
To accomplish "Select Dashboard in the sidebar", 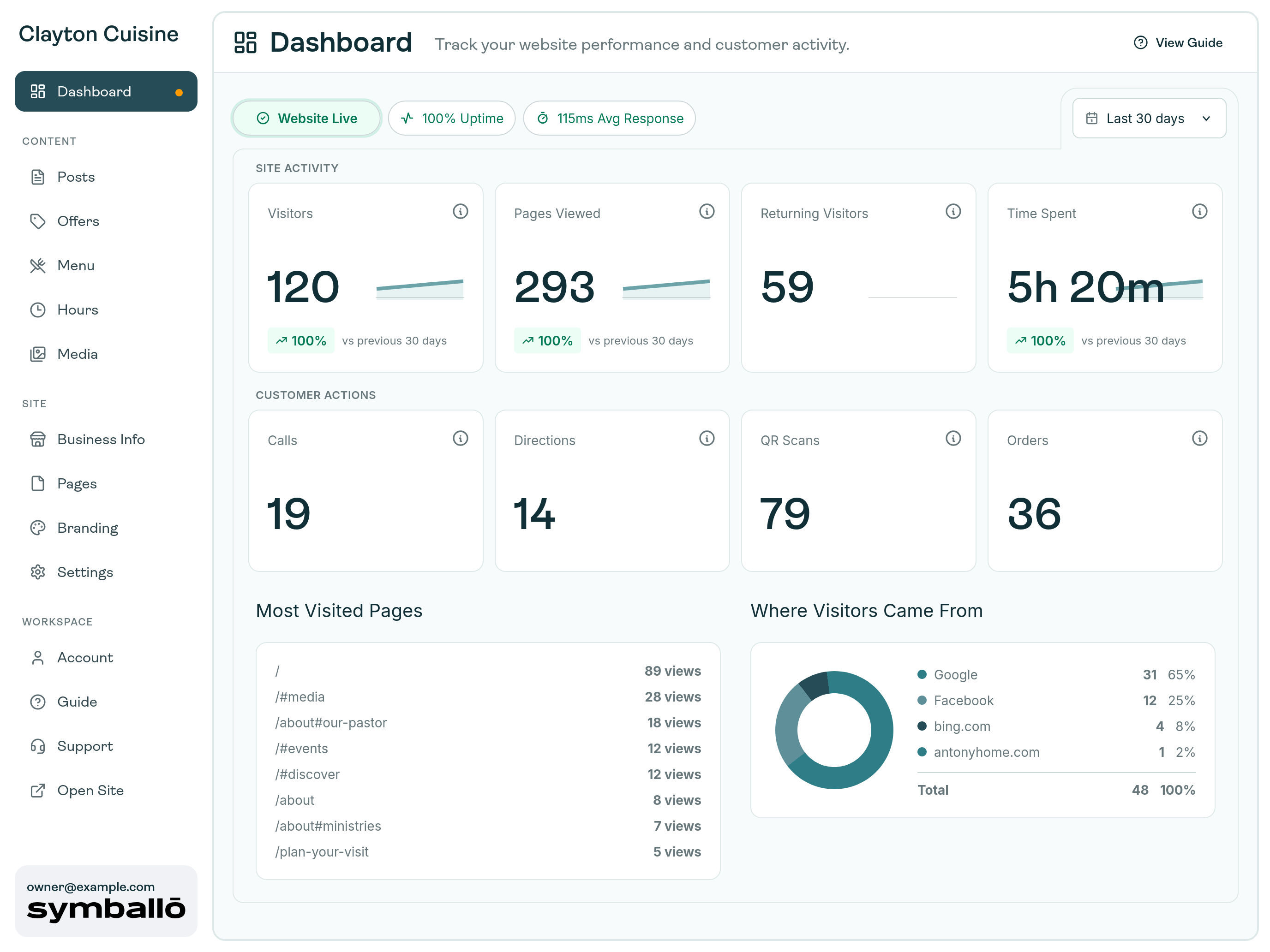I will click(x=106, y=91).
